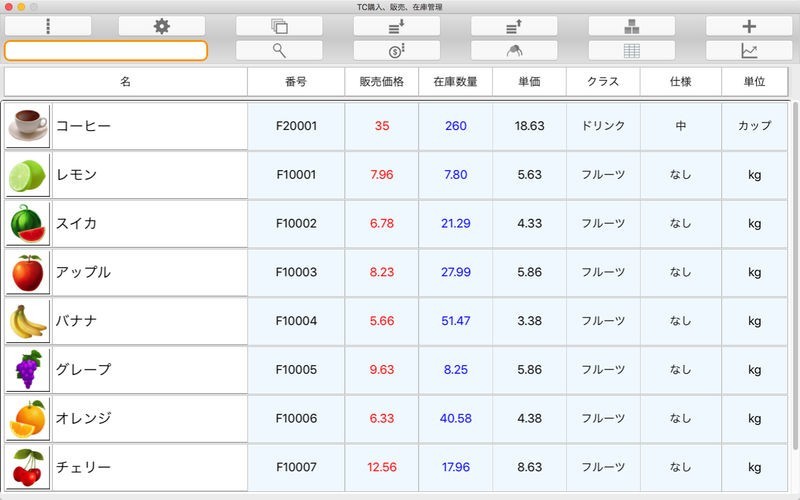Open the stacked boxes inventory icon
The height and width of the screenshot is (500, 800).
[x=631, y=26]
